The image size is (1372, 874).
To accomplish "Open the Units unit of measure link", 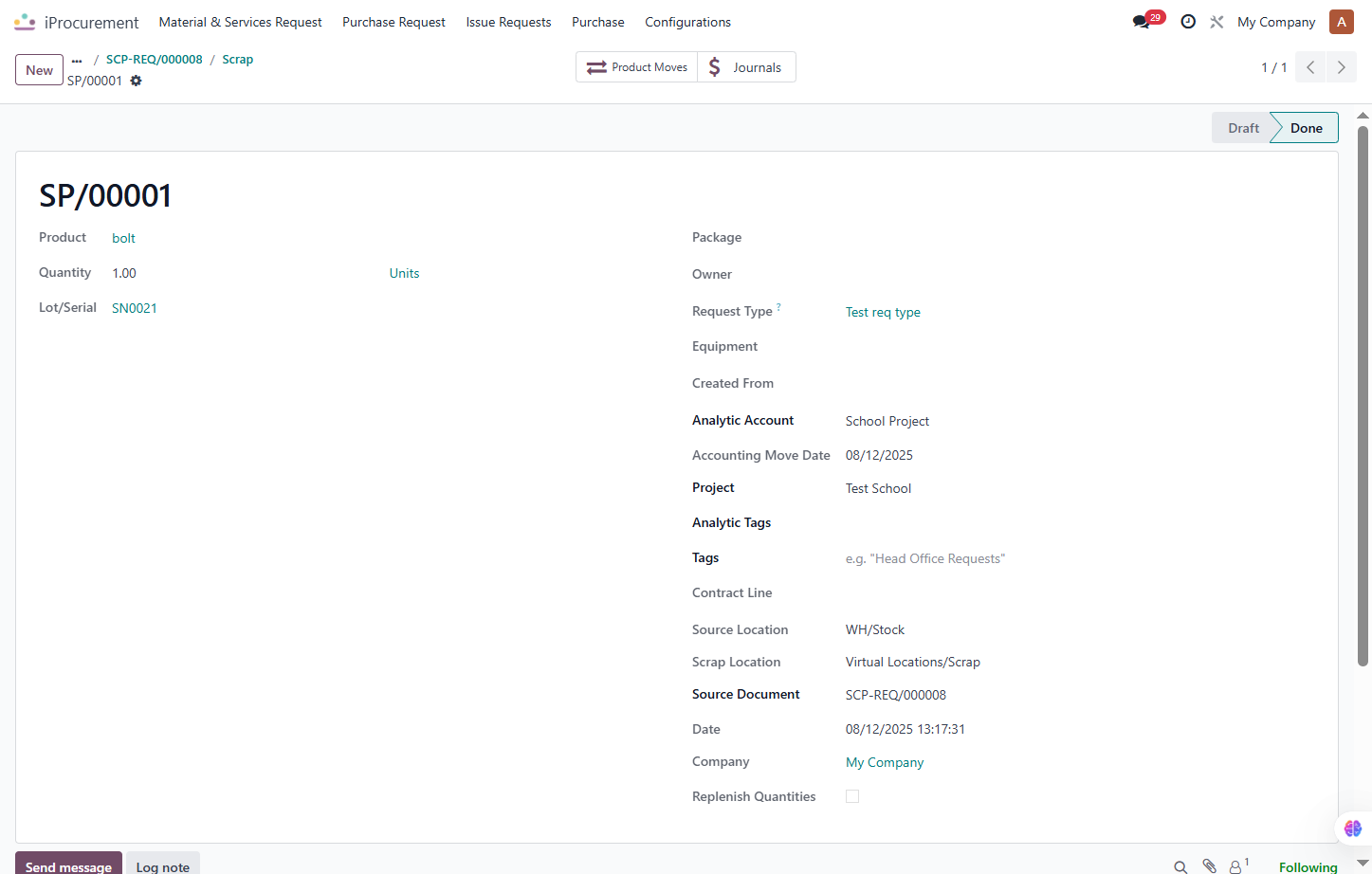I will [404, 273].
